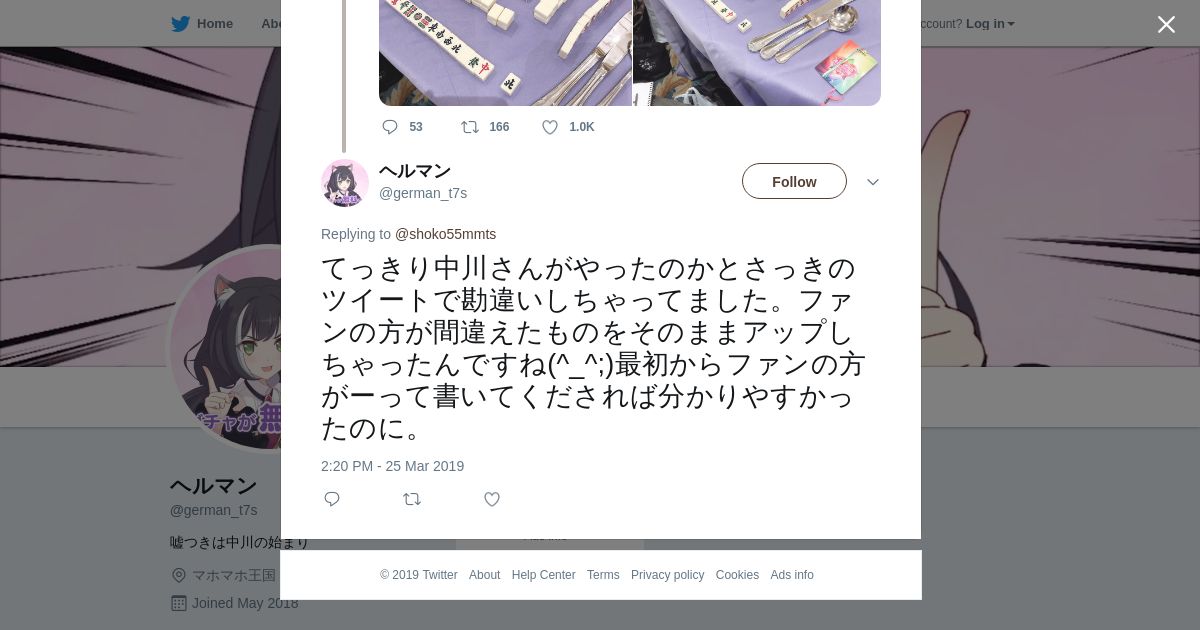This screenshot has height=630, width=1200.
Task: Follow the user ヘルマン
Action: 794,181
